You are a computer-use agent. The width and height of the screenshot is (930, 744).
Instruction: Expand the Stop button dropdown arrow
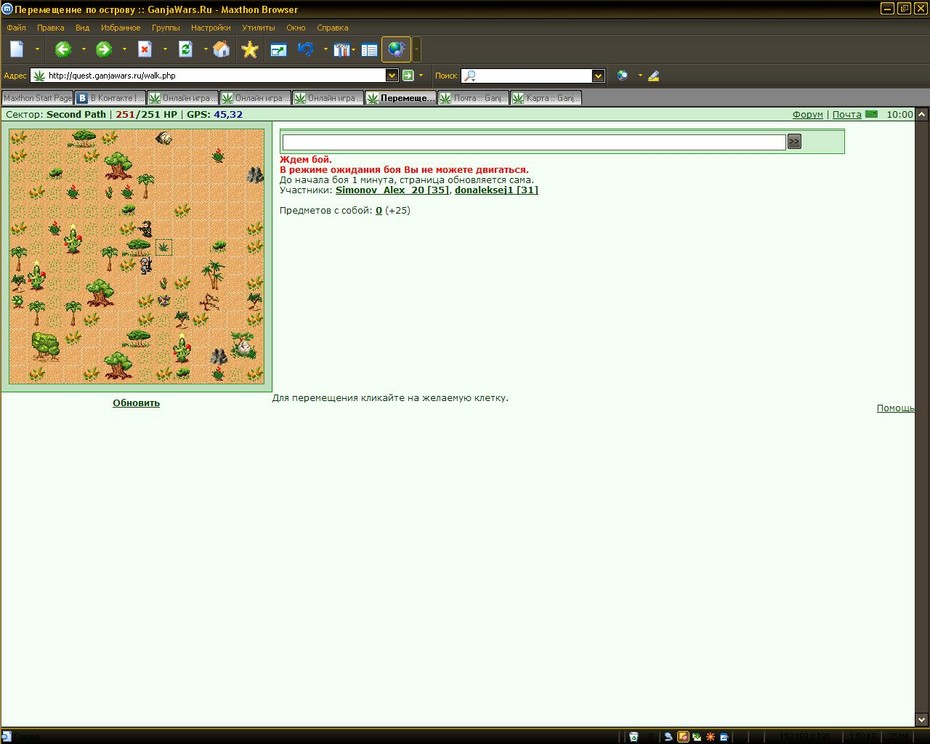point(165,49)
